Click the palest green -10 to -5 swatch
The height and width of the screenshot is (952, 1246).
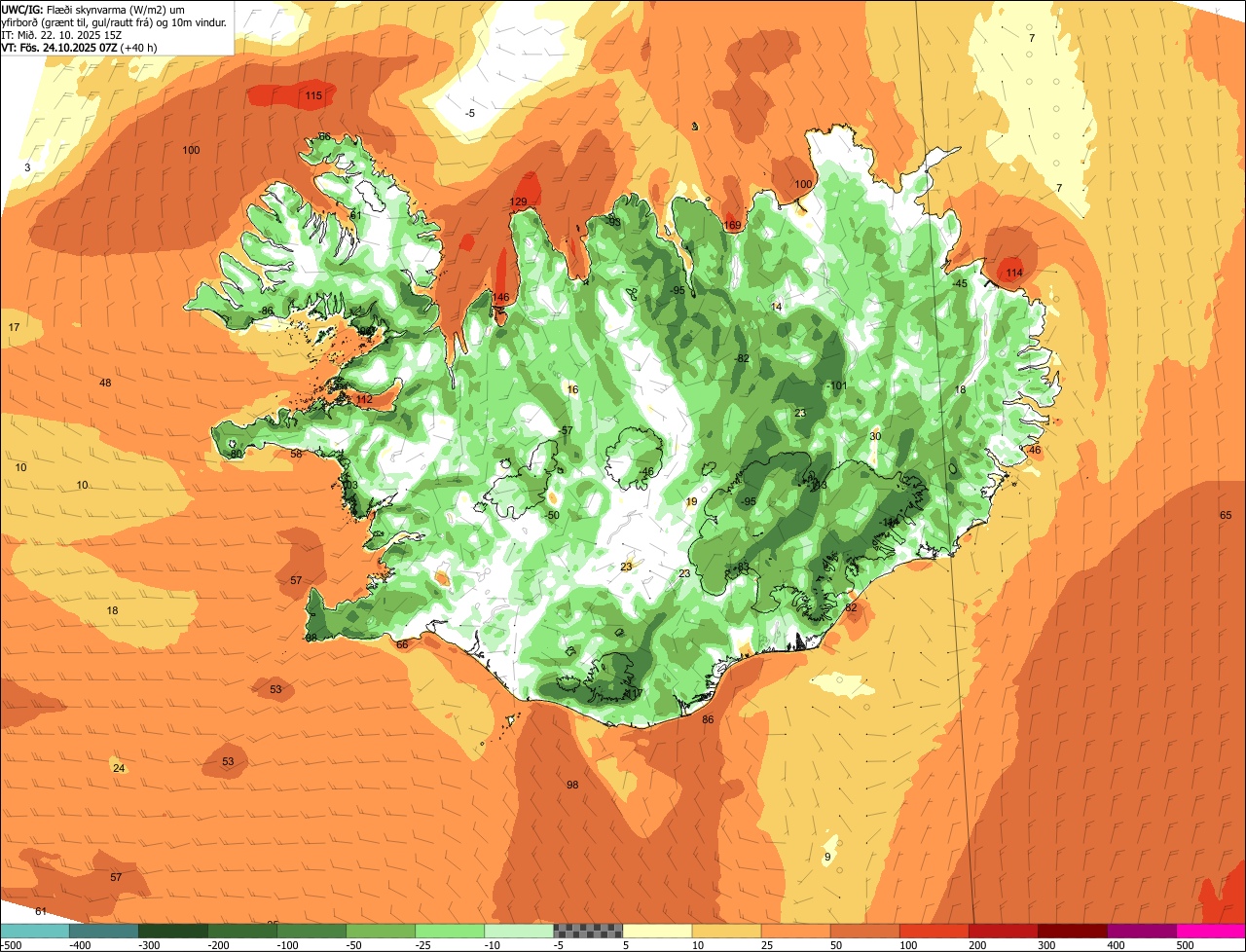[519, 931]
